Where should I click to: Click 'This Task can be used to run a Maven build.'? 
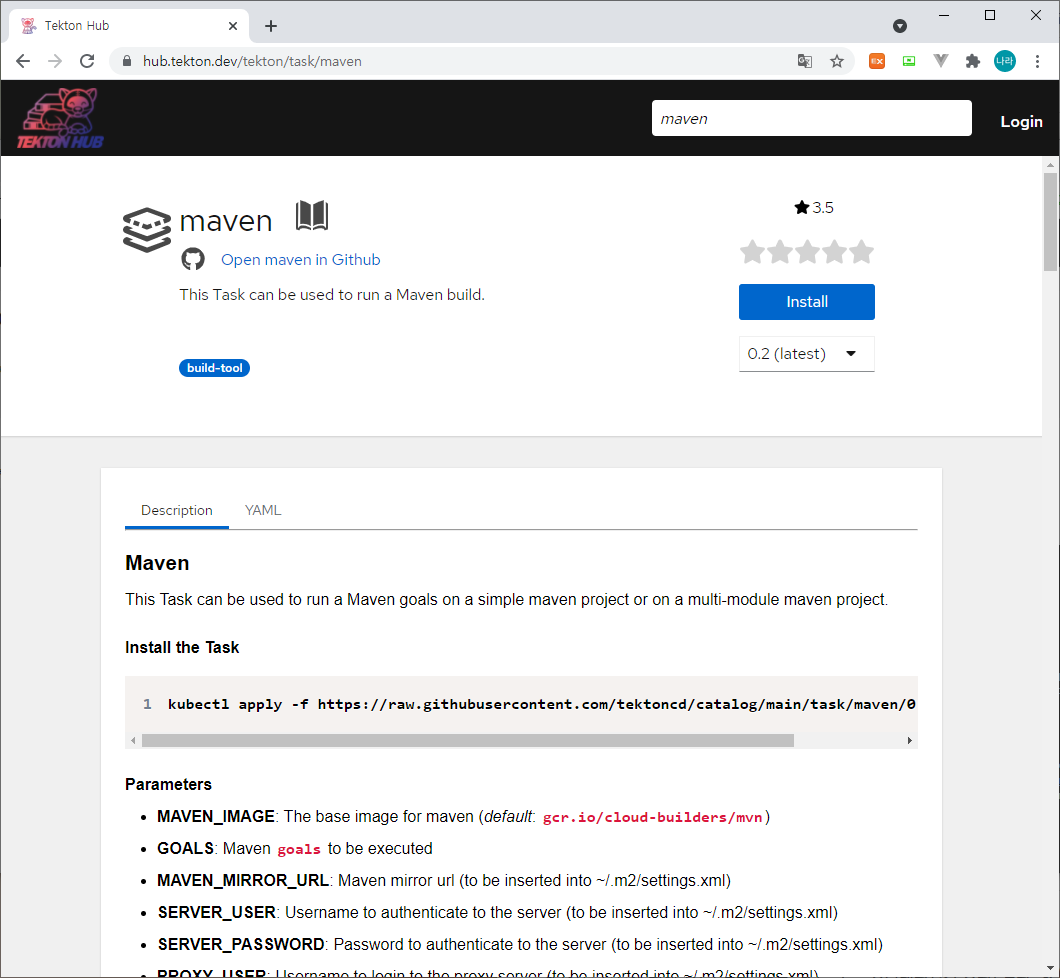click(x=332, y=295)
